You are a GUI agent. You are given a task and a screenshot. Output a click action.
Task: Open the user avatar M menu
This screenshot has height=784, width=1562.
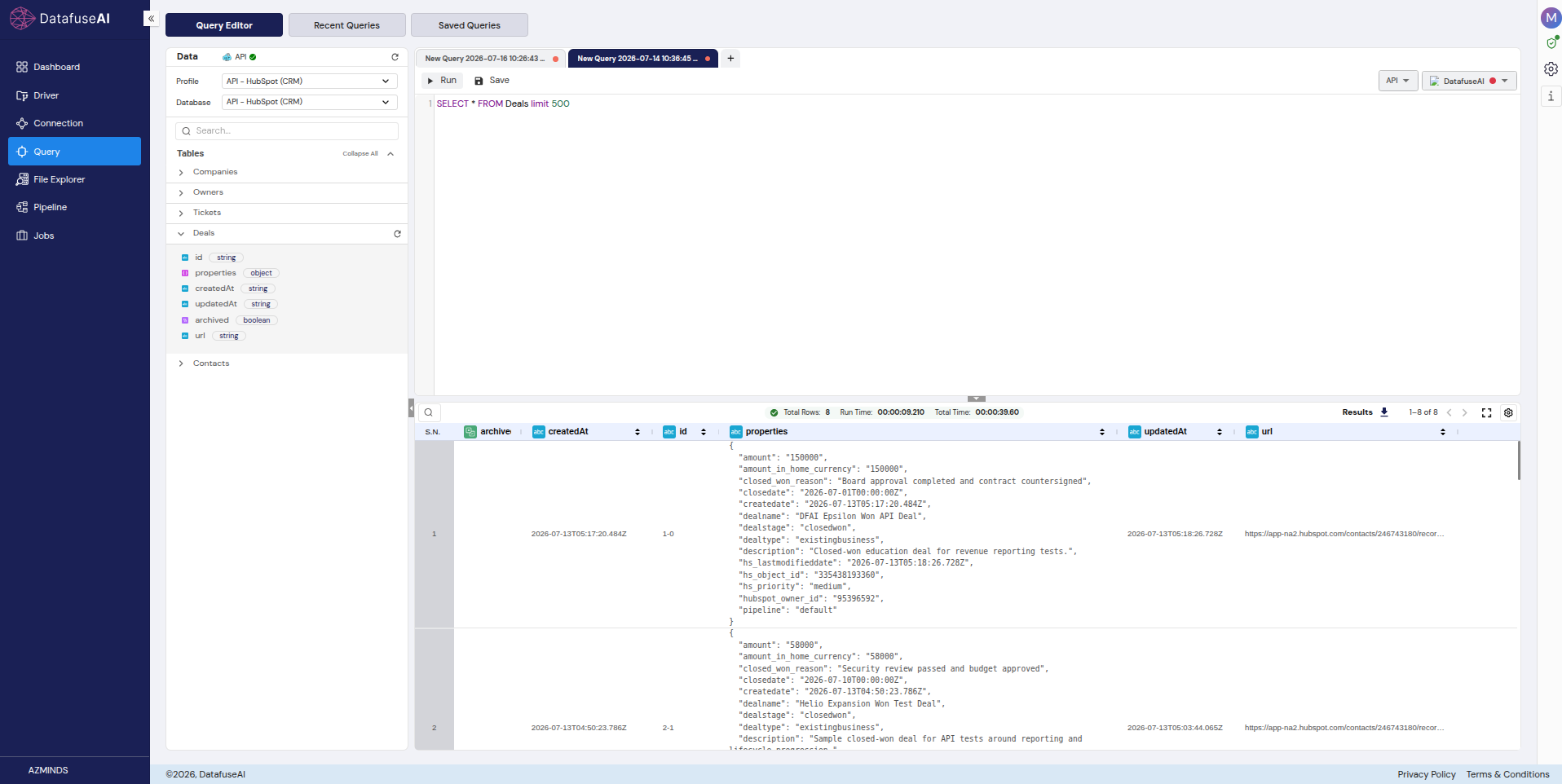pos(1550,18)
